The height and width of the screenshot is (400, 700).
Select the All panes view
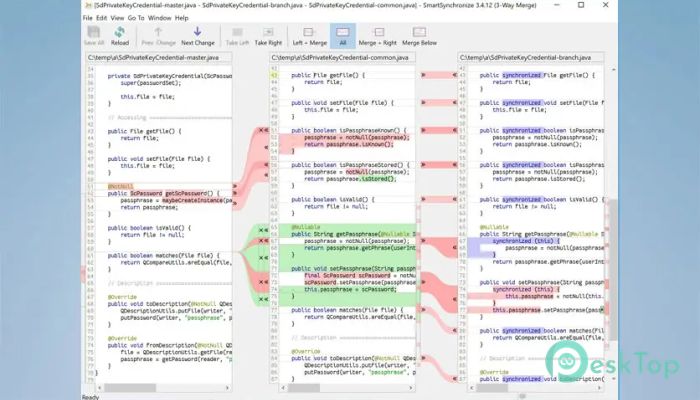[343, 36]
